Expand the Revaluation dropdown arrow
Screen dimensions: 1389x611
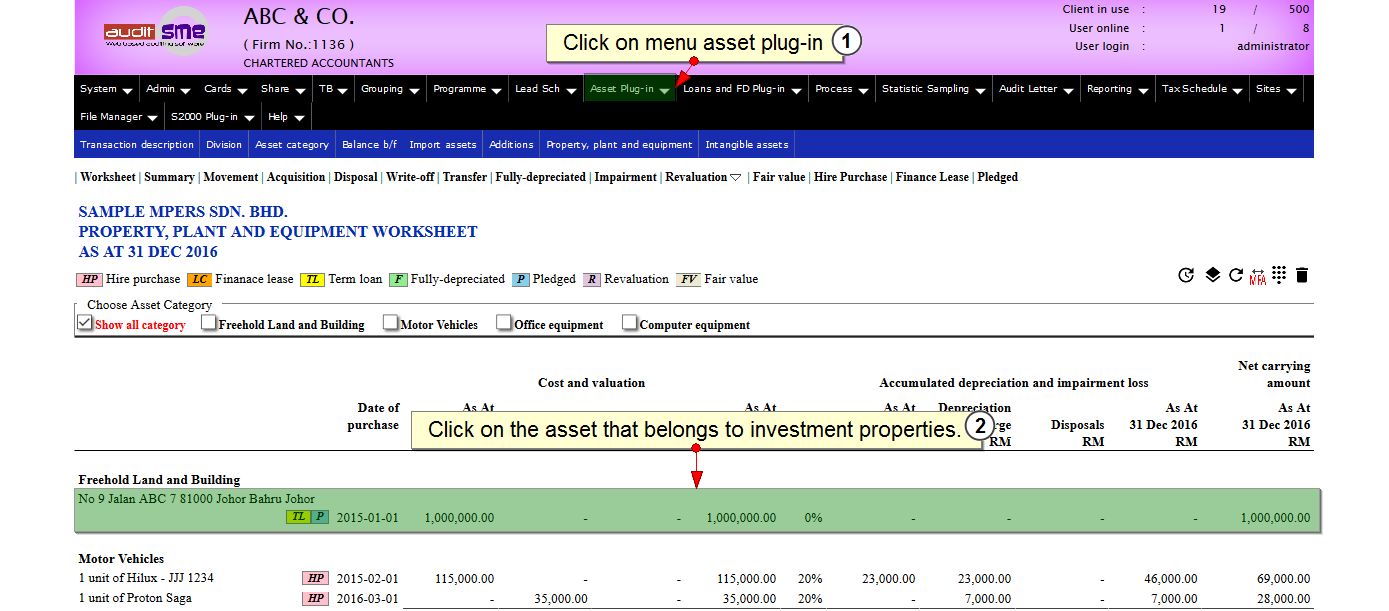coord(735,178)
